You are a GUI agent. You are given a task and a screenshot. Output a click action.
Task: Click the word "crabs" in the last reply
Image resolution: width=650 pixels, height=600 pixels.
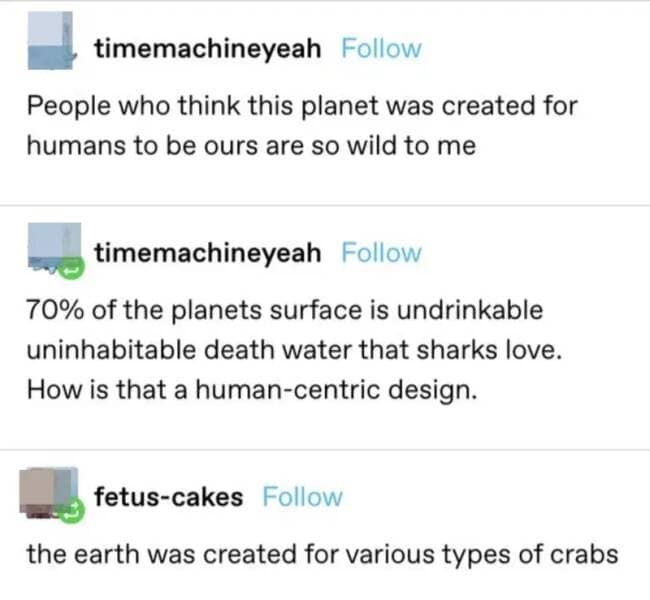tap(584, 554)
